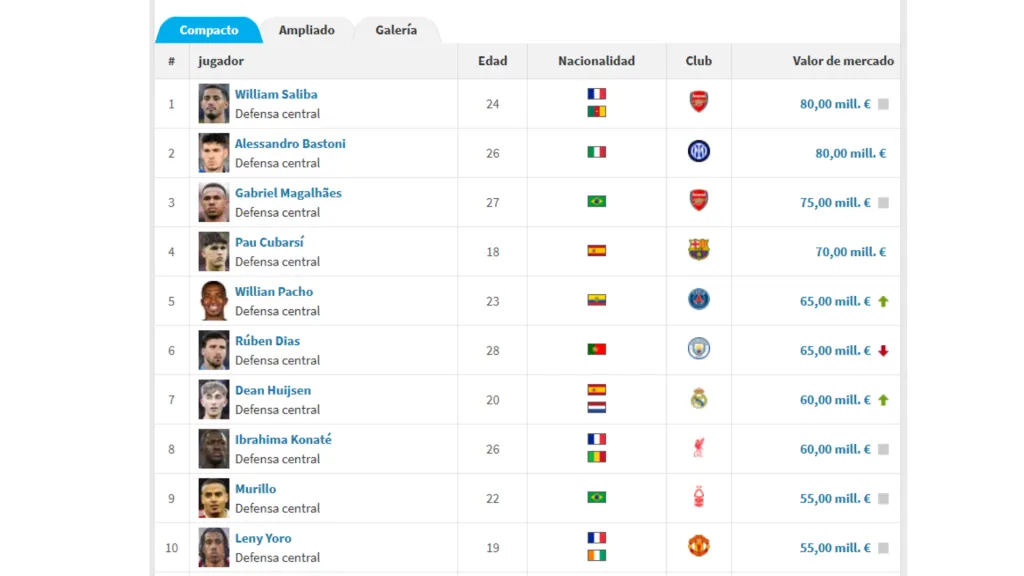The height and width of the screenshot is (576, 1024).
Task: Click the Arsenal club crest next to William Saliba
Action: click(x=697, y=103)
